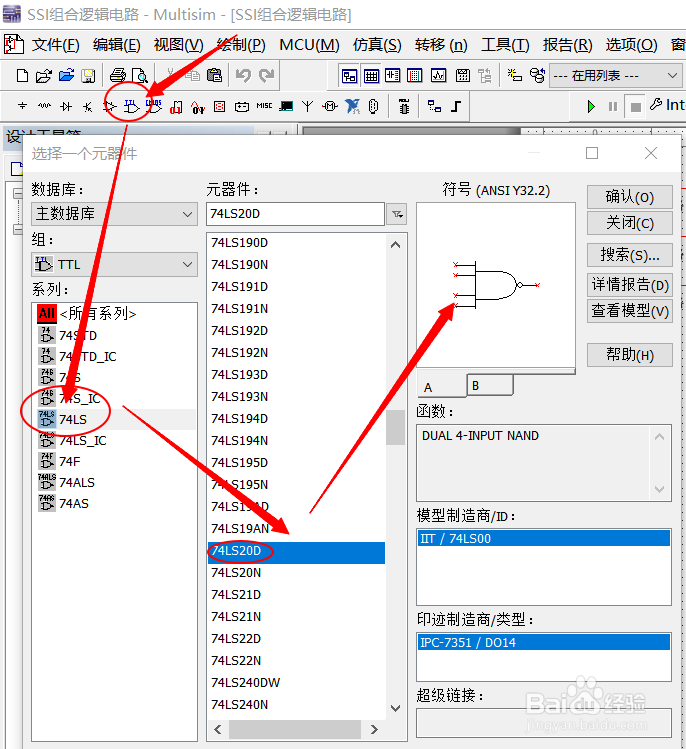Image resolution: width=686 pixels, height=749 pixels.
Task: Select component 74LS190D in the list
Action: click(296, 243)
